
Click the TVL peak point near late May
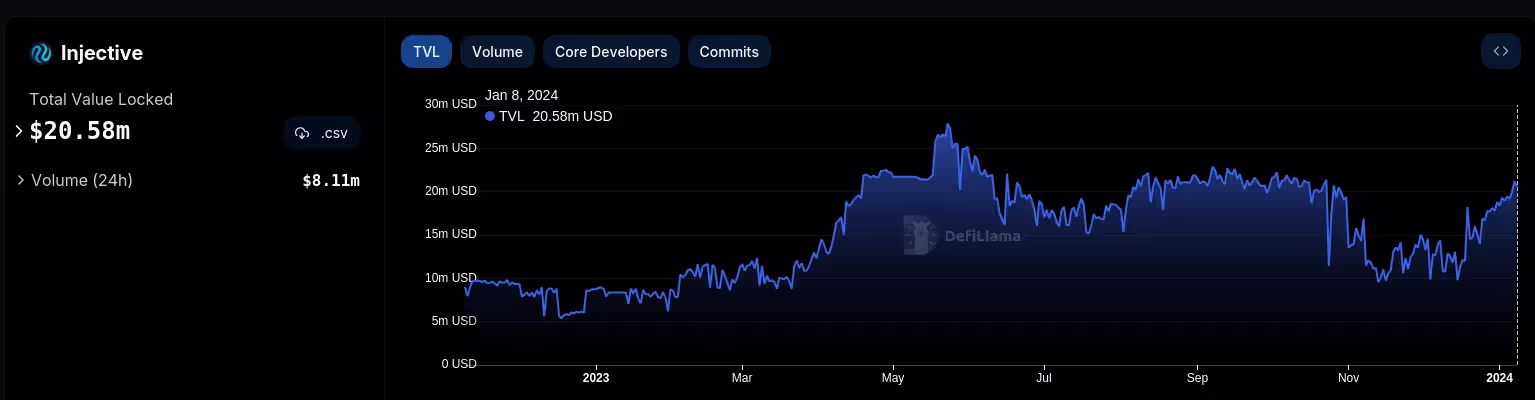coord(948,125)
